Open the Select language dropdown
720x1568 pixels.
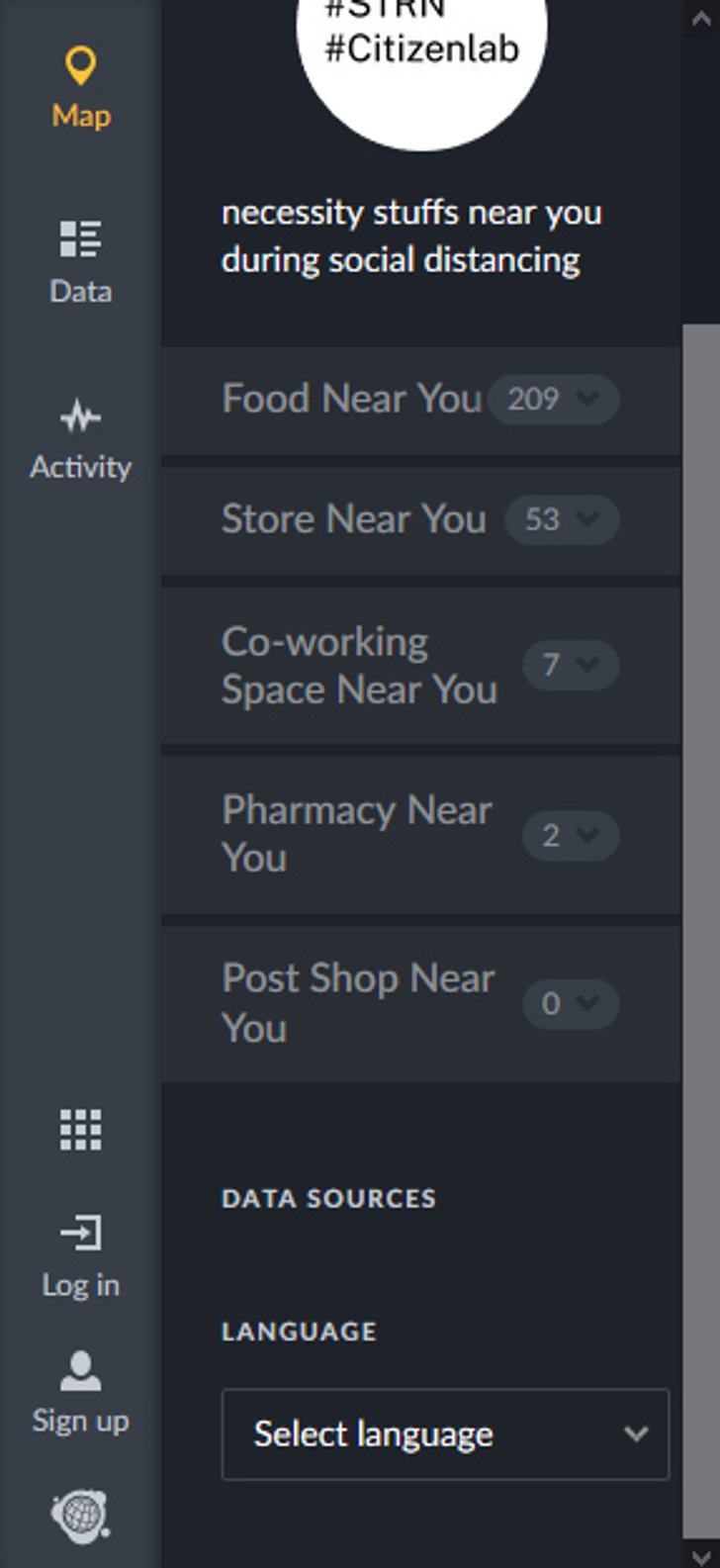coord(445,1434)
